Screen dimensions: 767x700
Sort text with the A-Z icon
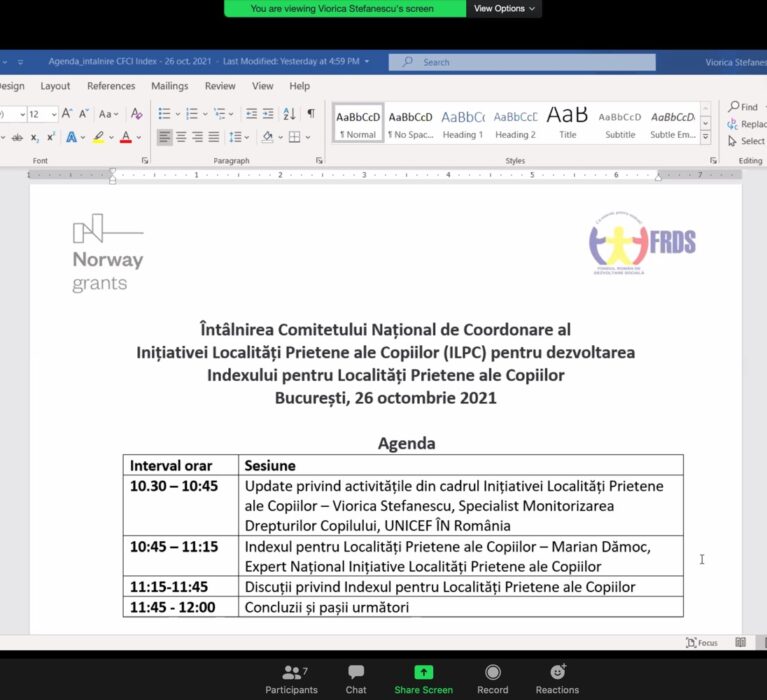[x=289, y=114]
